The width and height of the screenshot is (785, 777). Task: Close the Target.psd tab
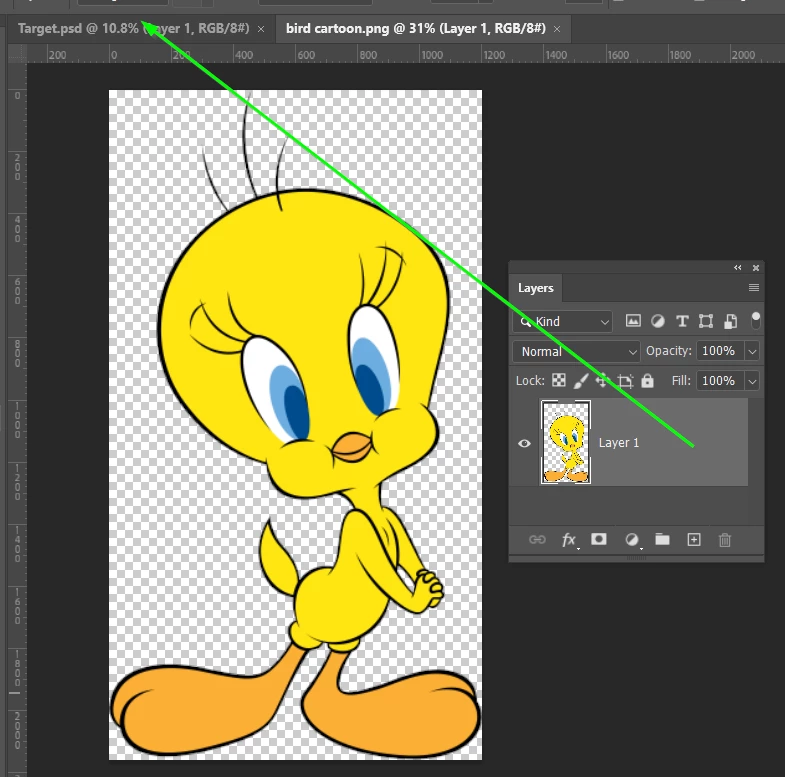(261, 30)
